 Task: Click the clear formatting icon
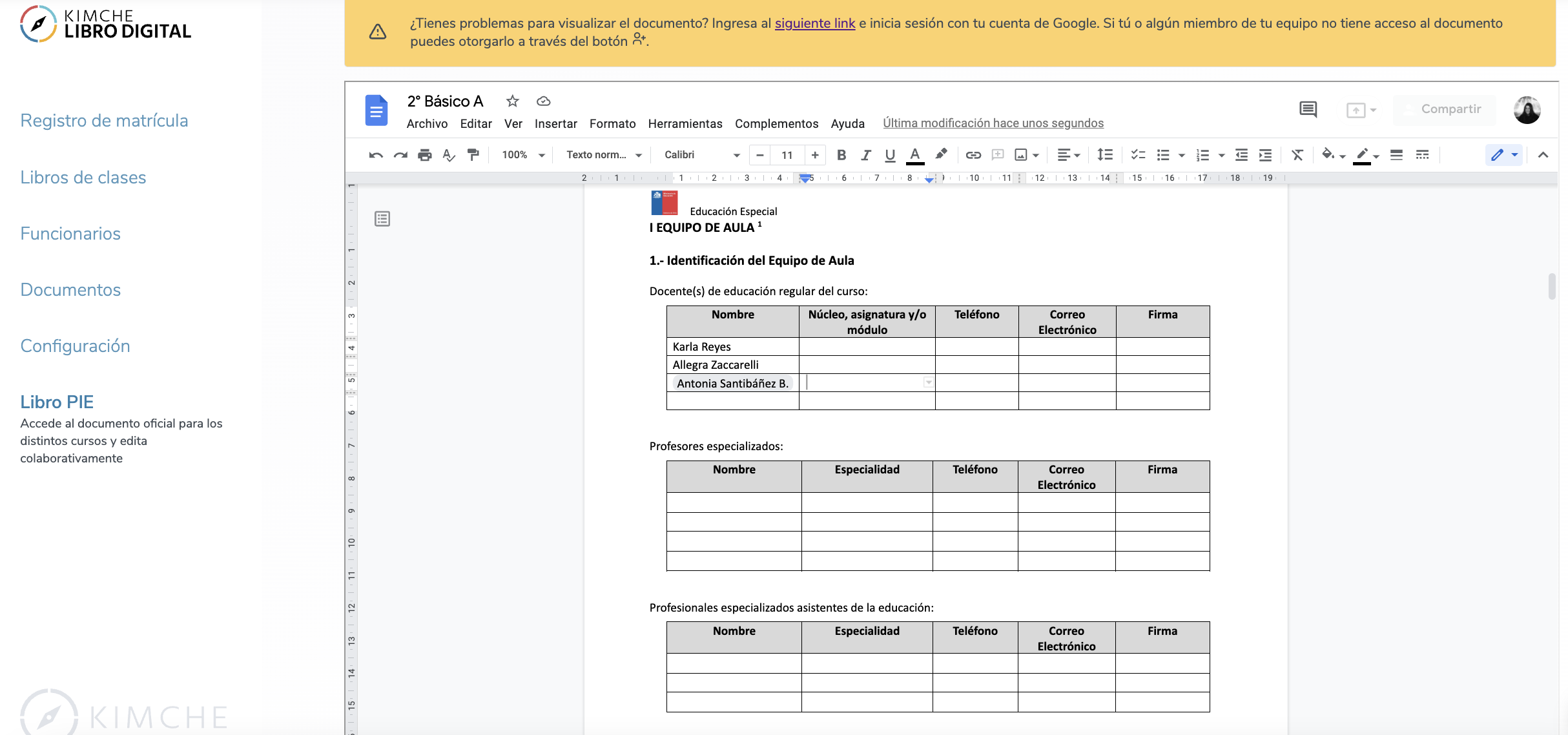(1297, 155)
